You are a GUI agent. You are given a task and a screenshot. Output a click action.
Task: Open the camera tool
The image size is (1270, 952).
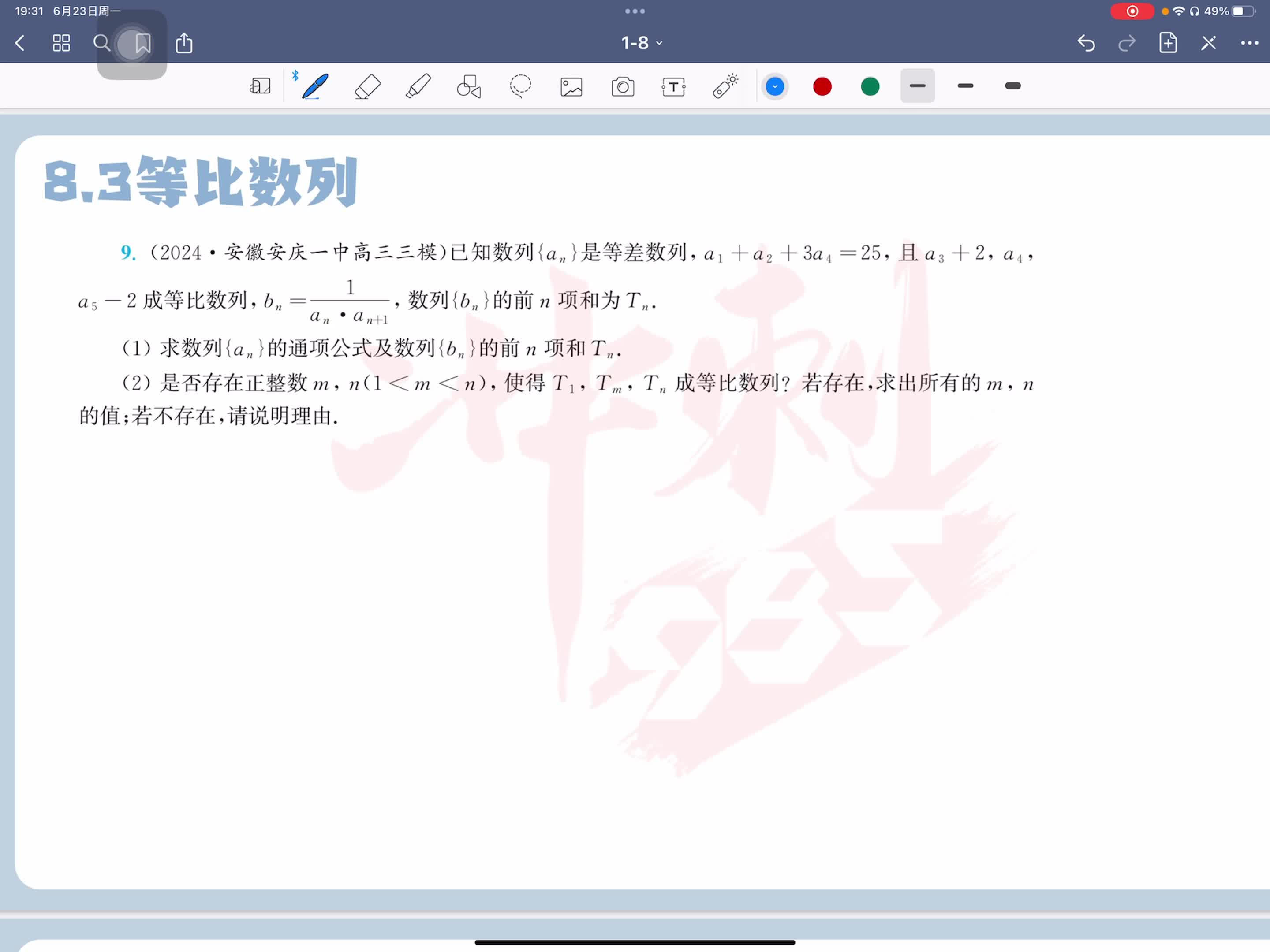[x=622, y=87]
